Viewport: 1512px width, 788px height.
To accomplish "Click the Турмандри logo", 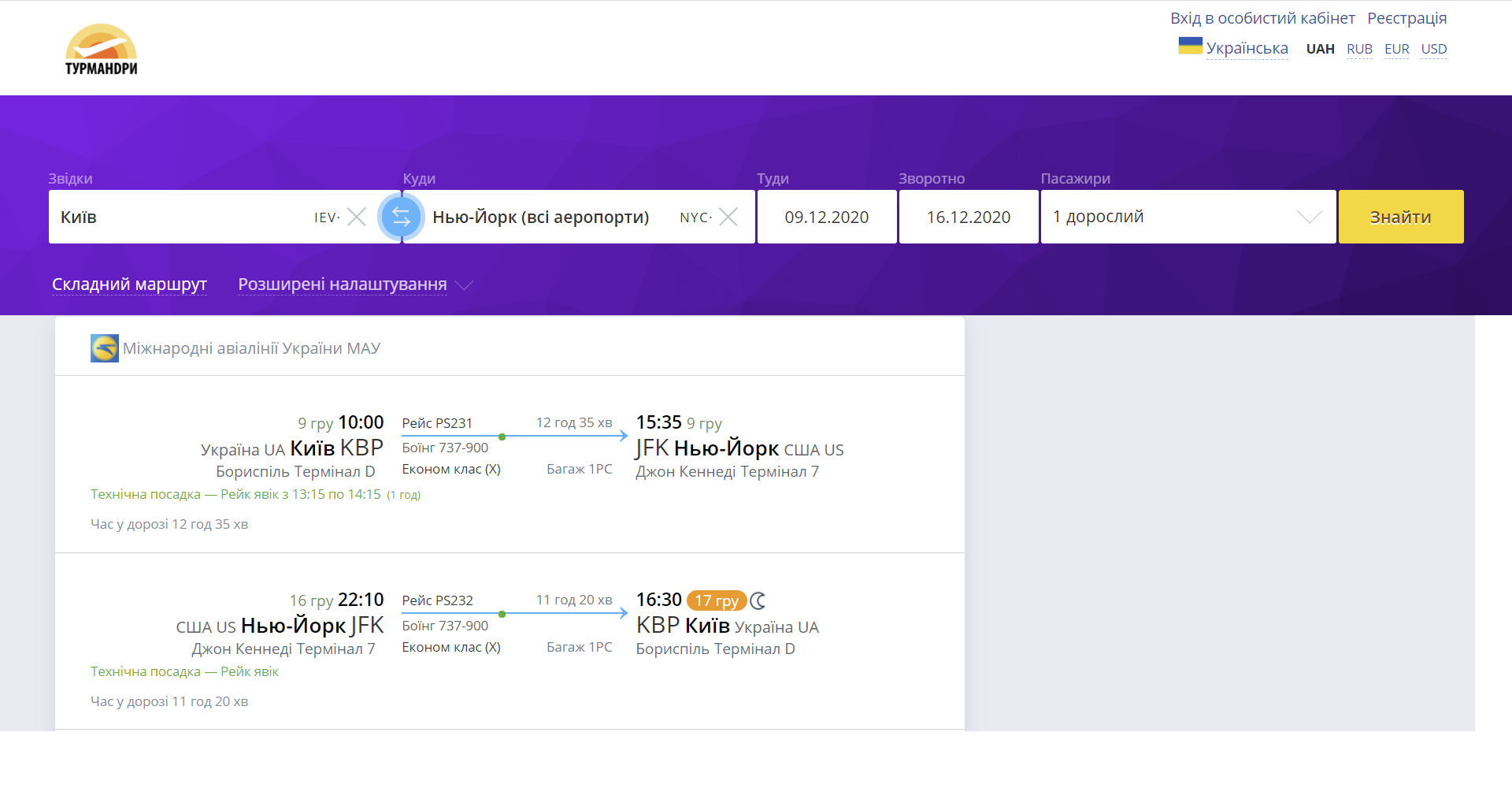I will pyautogui.click(x=101, y=50).
